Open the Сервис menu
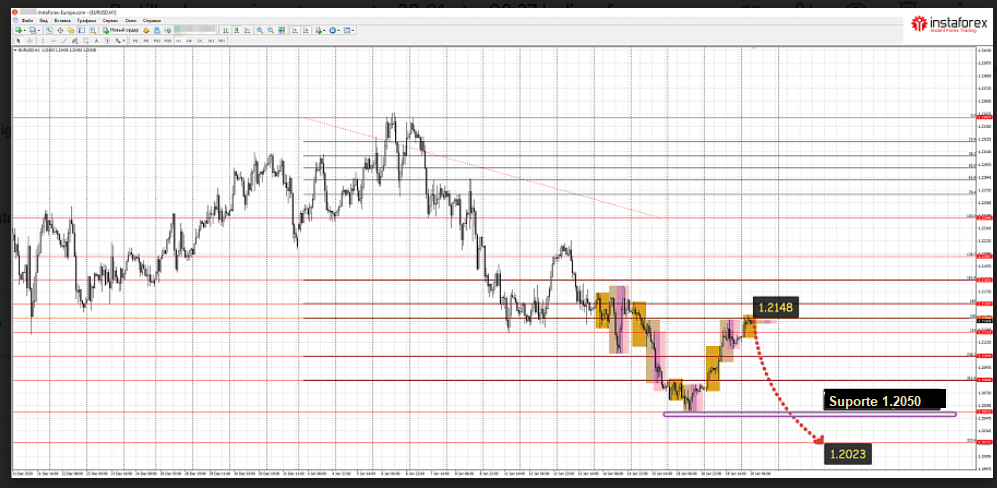997x488 pixels. point(111,21)
